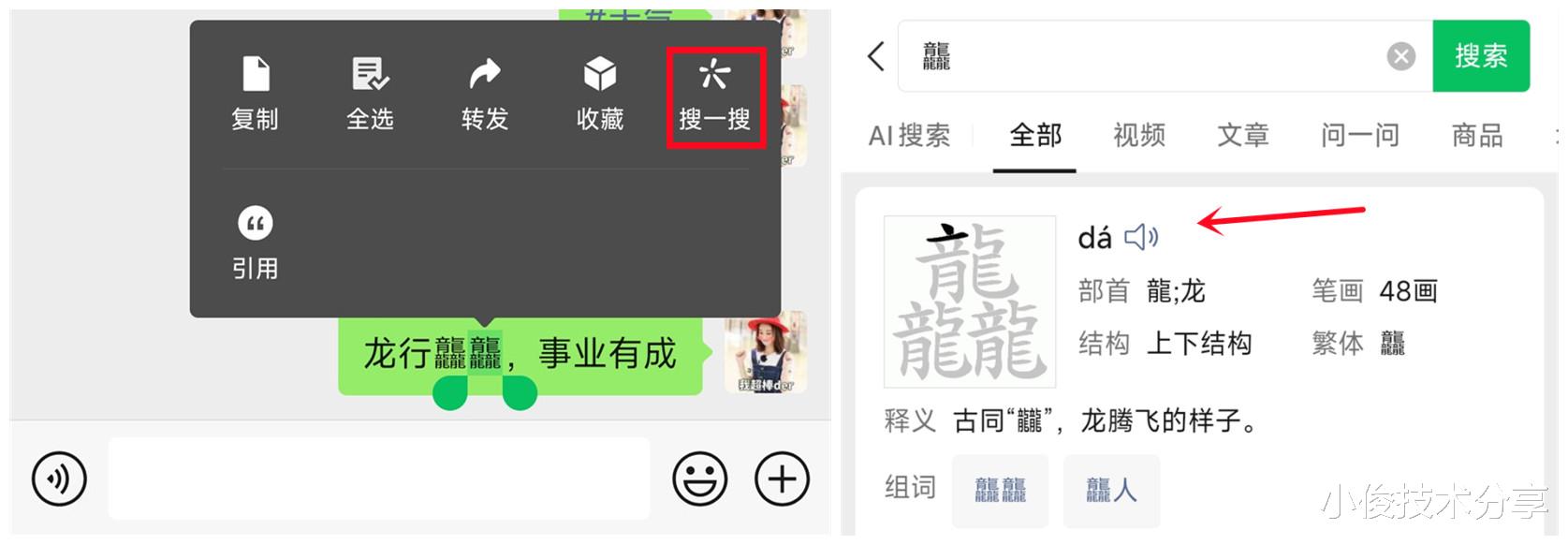This screenshot has height=545, width=1568.
Task: Tap the 全选 select-all icon
Action: pyautogui.click(x=370, y=74)
